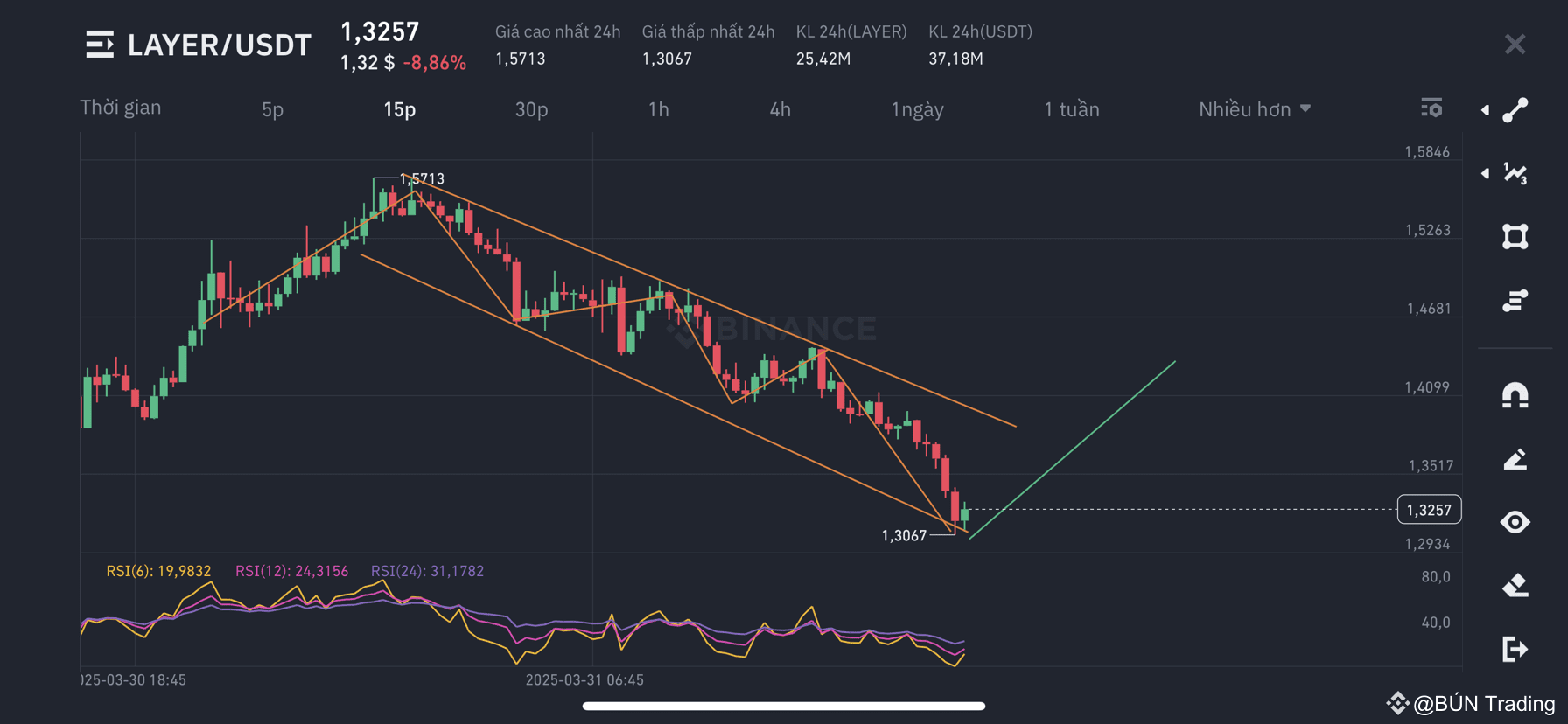This screenshot has width=1568, height=724.
Task: Select the eraser to delete drawings
Action: click(1515, 585)
